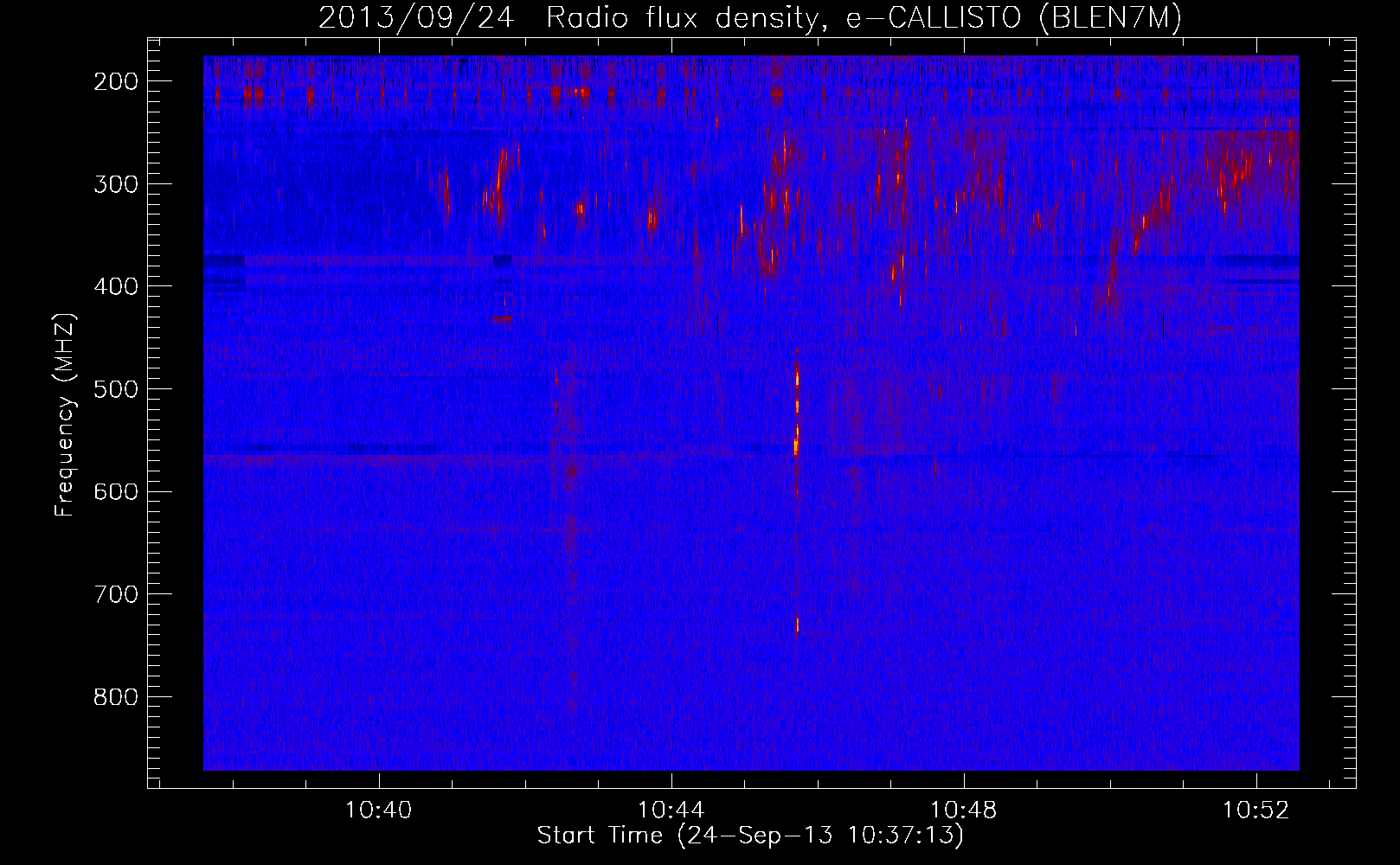The image size is (1400, 865).
Task: Click the 10:48 time tick label
Action: point(963,811)
